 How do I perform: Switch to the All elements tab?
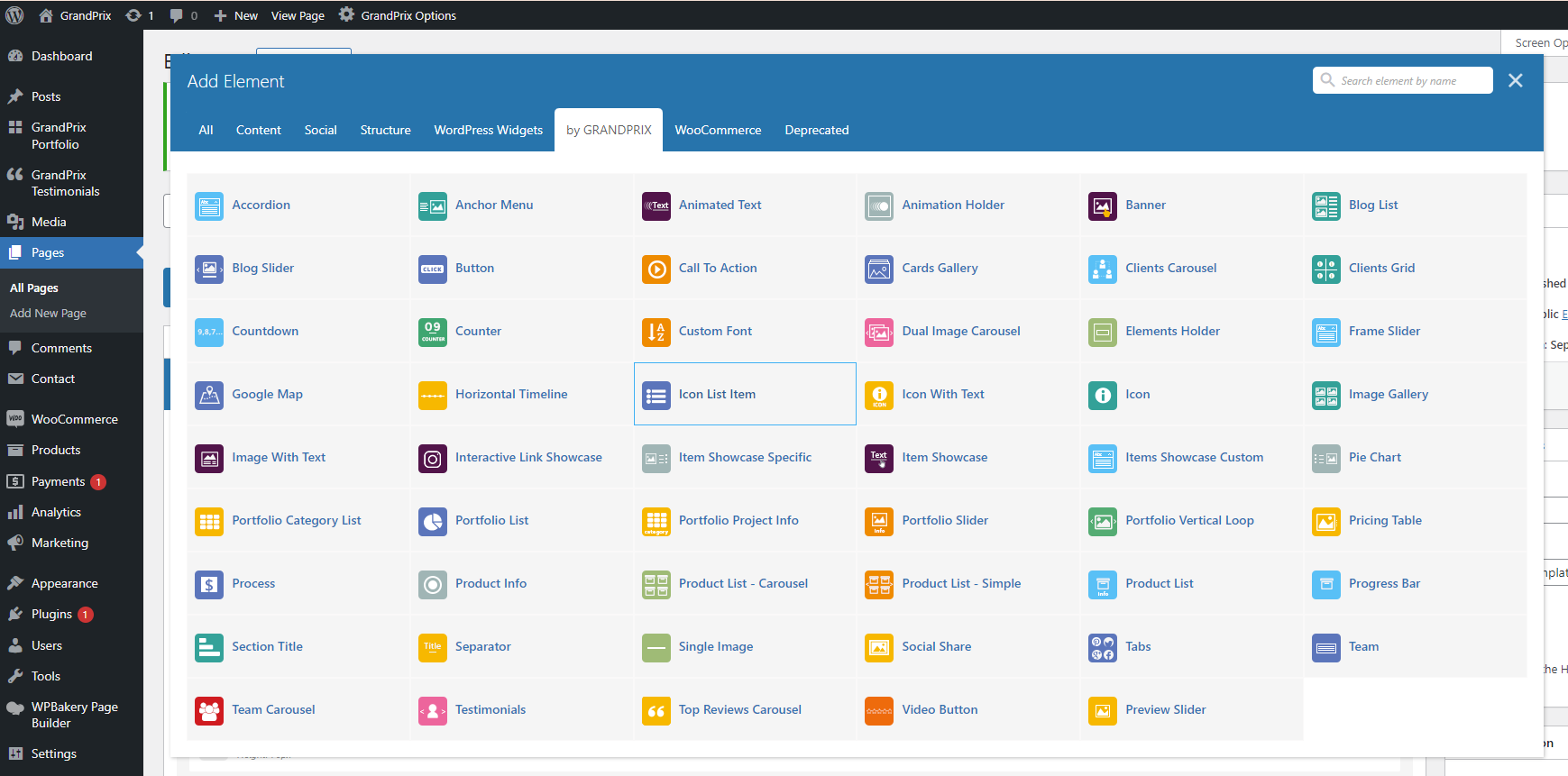(206, 130)
